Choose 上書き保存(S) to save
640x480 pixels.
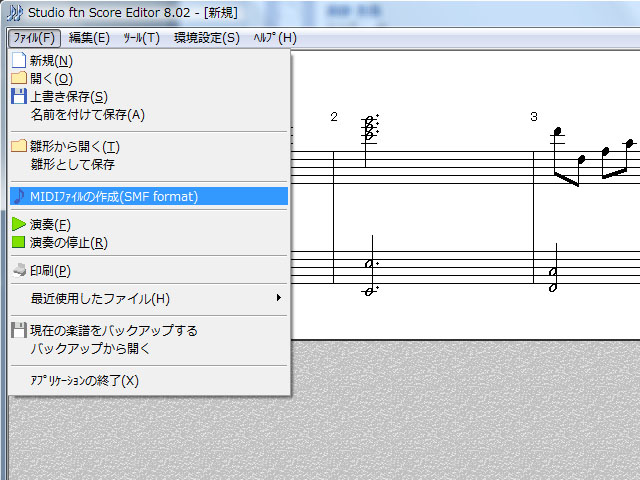(x=149, y=97)
